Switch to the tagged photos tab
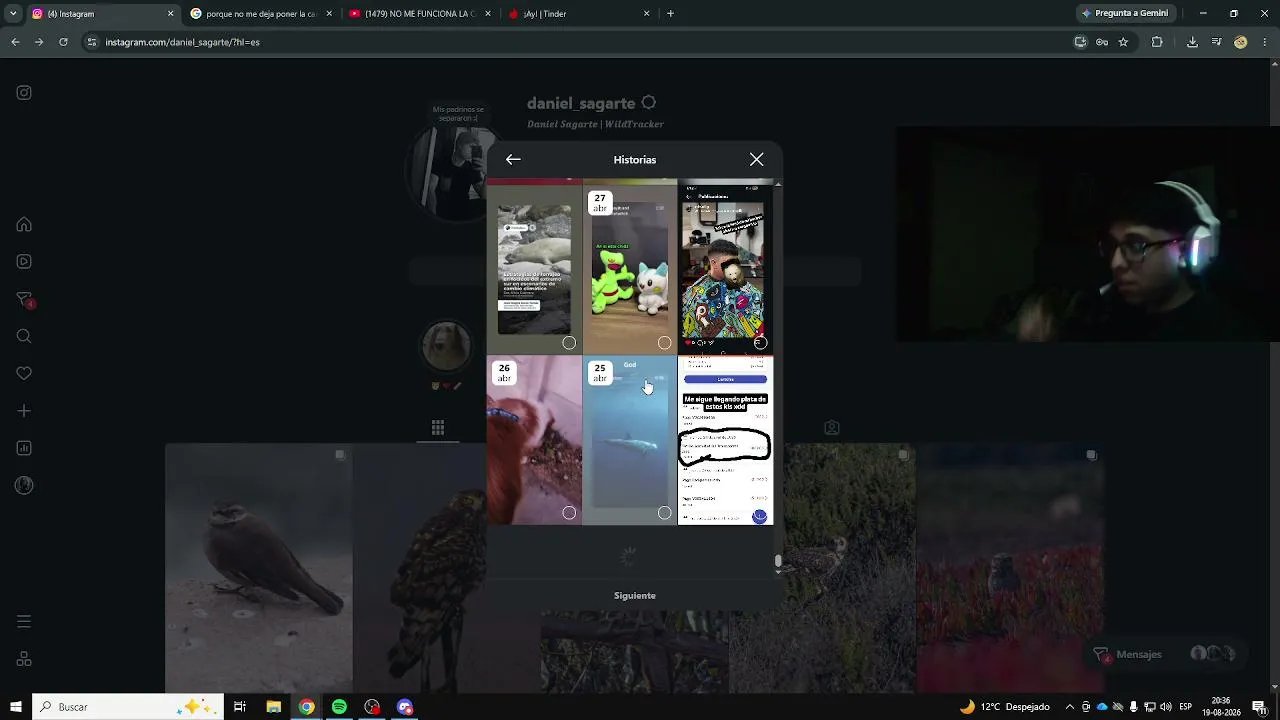This screenshot has width=1280, height=720. (832, 428)
